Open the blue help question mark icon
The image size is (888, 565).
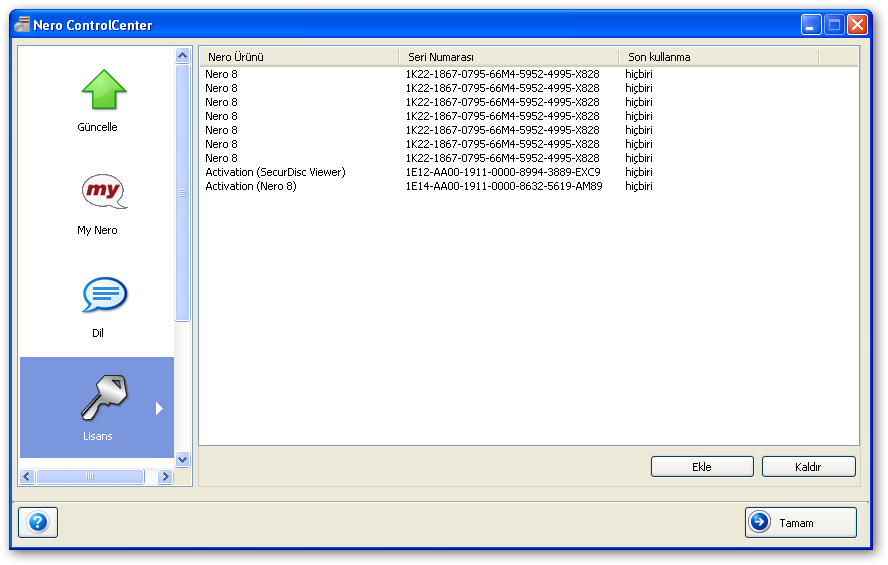pos(38,522)
